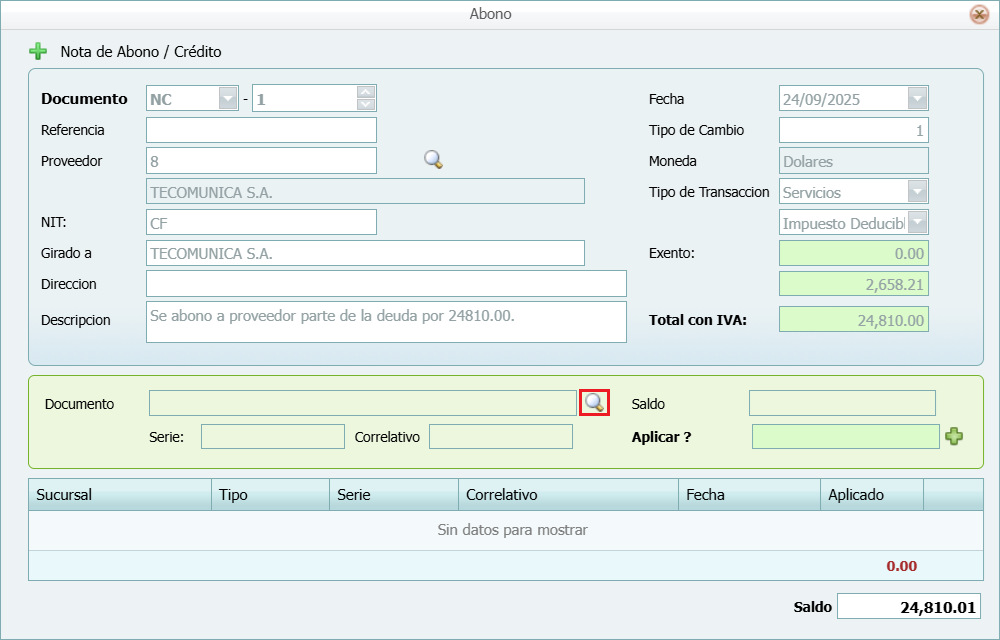The image size is (1000, 640).
Task: Expand the Fecha date picker dropdown
Action: coord(917,98)
